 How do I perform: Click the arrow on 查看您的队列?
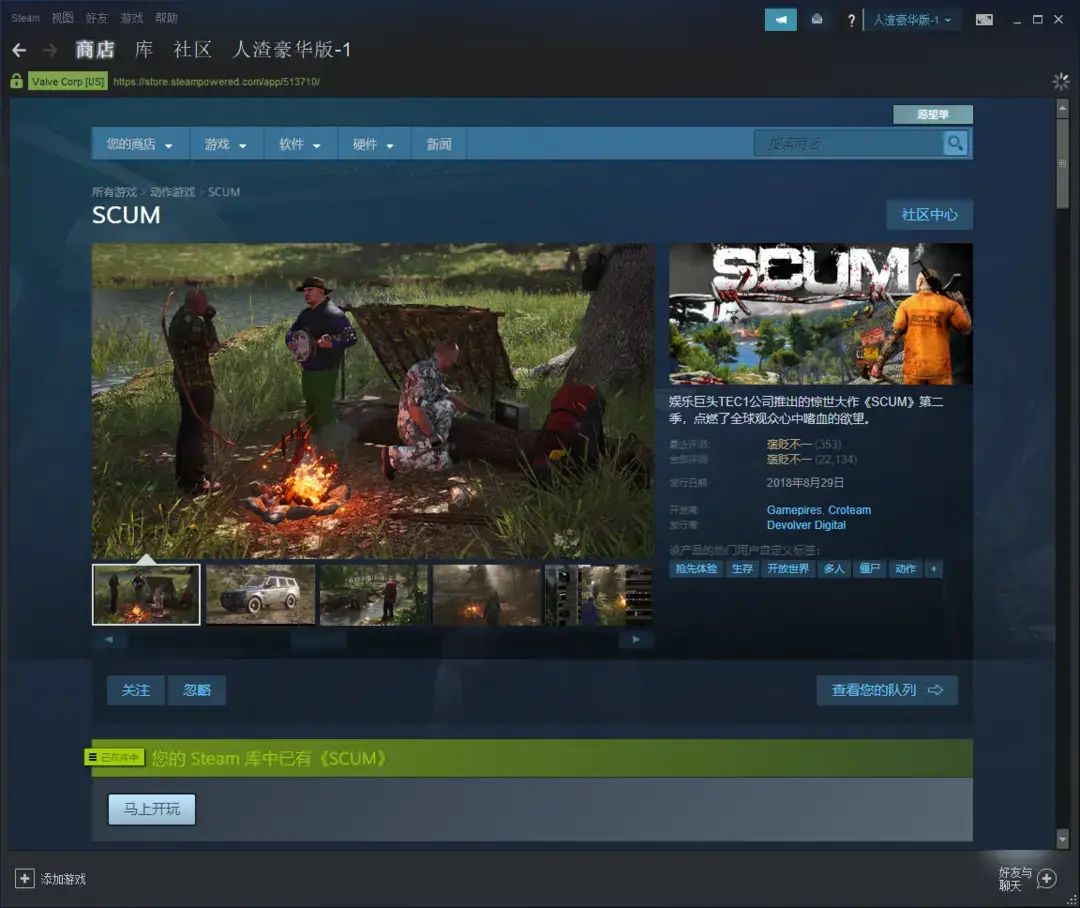pyautogui.click(x=935, y=690)
